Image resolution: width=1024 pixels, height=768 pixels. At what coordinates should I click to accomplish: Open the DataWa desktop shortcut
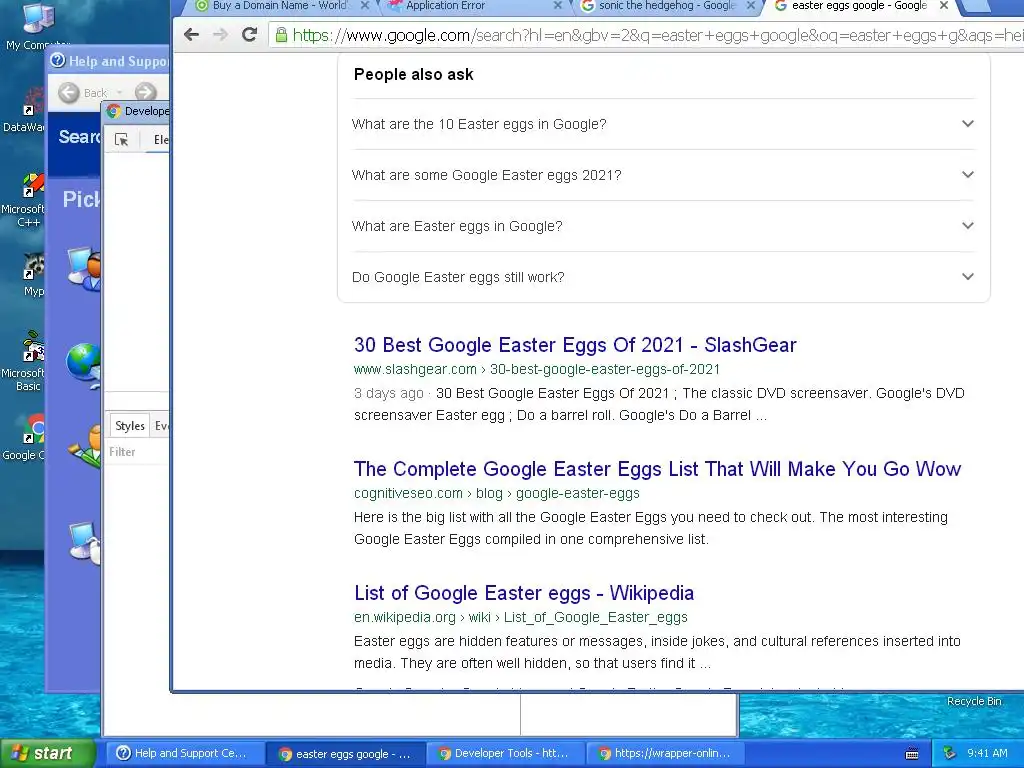(26, 111)
